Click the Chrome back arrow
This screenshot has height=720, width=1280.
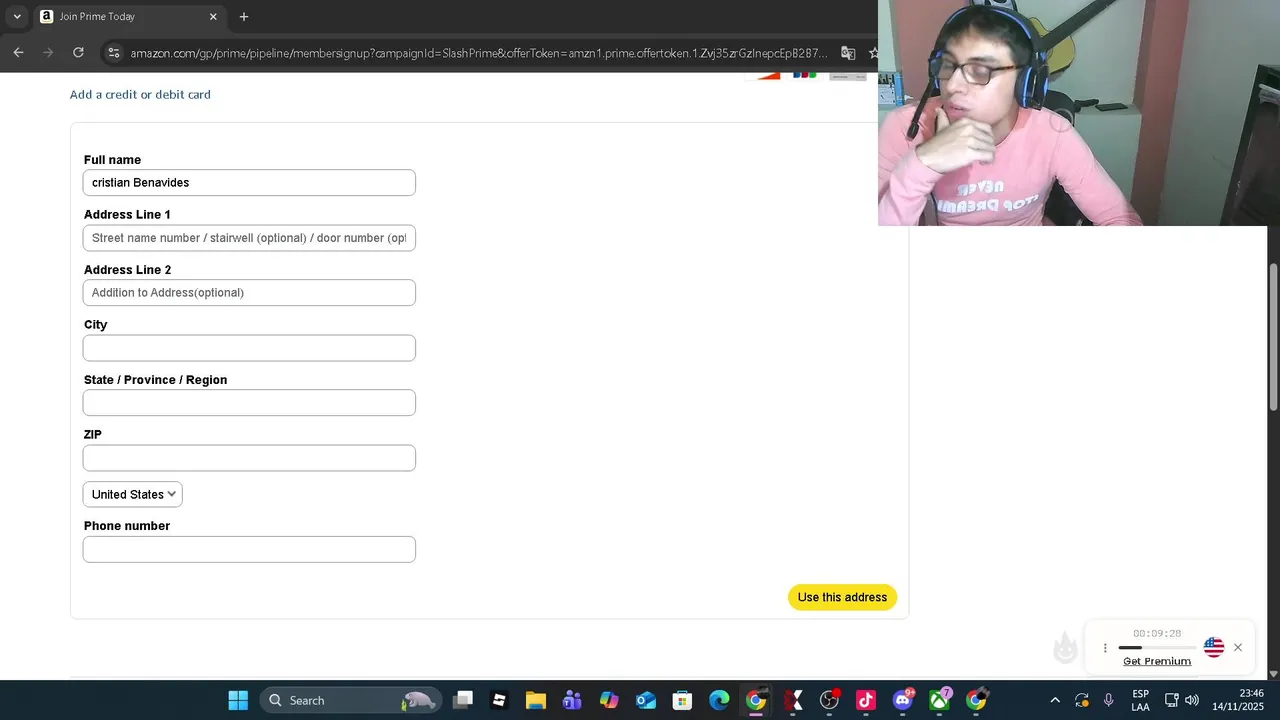pos(18,52)
